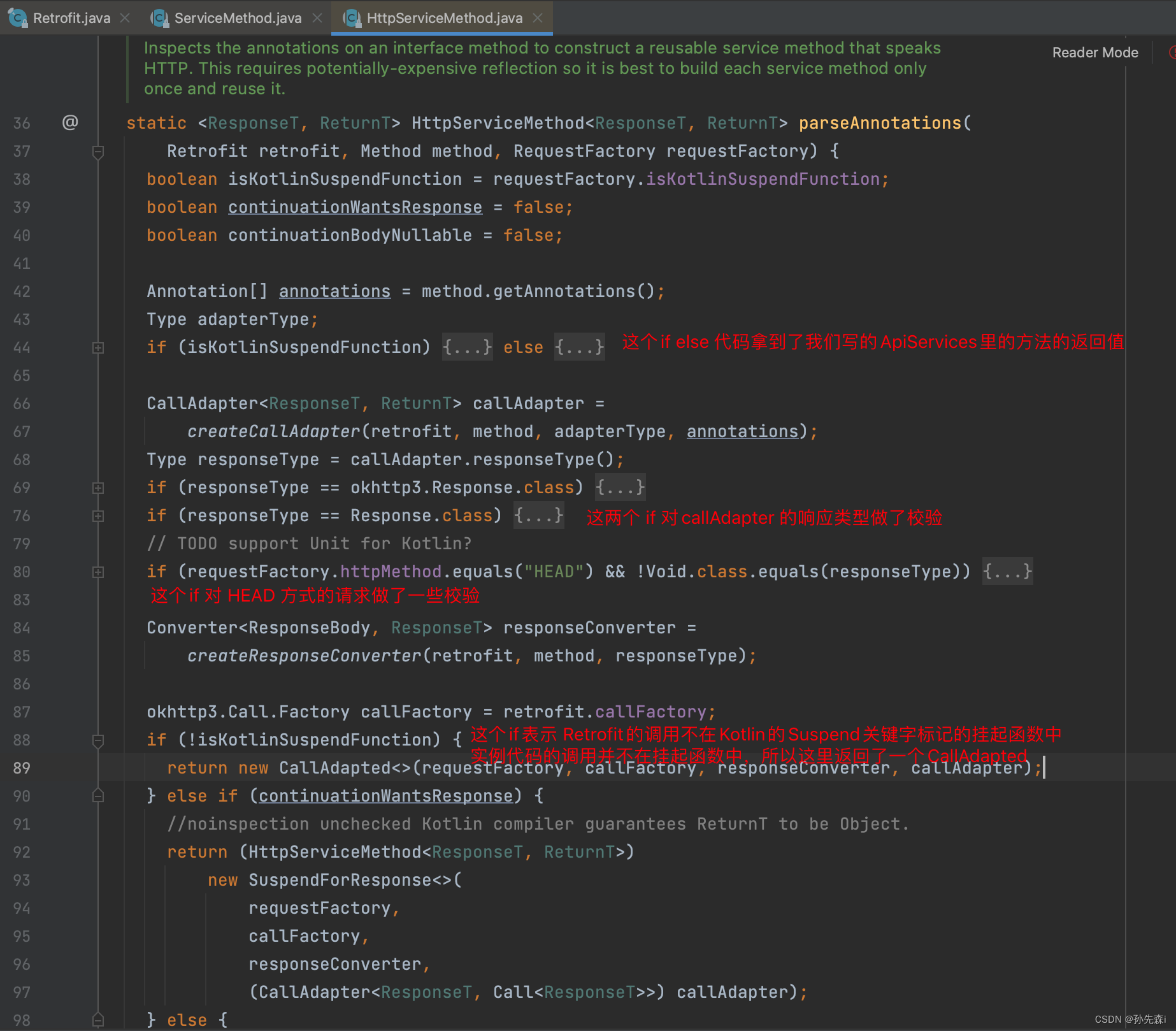This screenshot has height=1031, width=1176.
Task: Click the CallAdapted constructor on line 89
Action: tap(335, 768)
